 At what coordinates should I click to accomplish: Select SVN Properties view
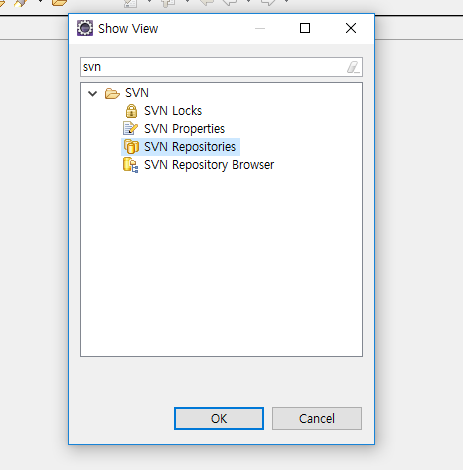[184, 129]
